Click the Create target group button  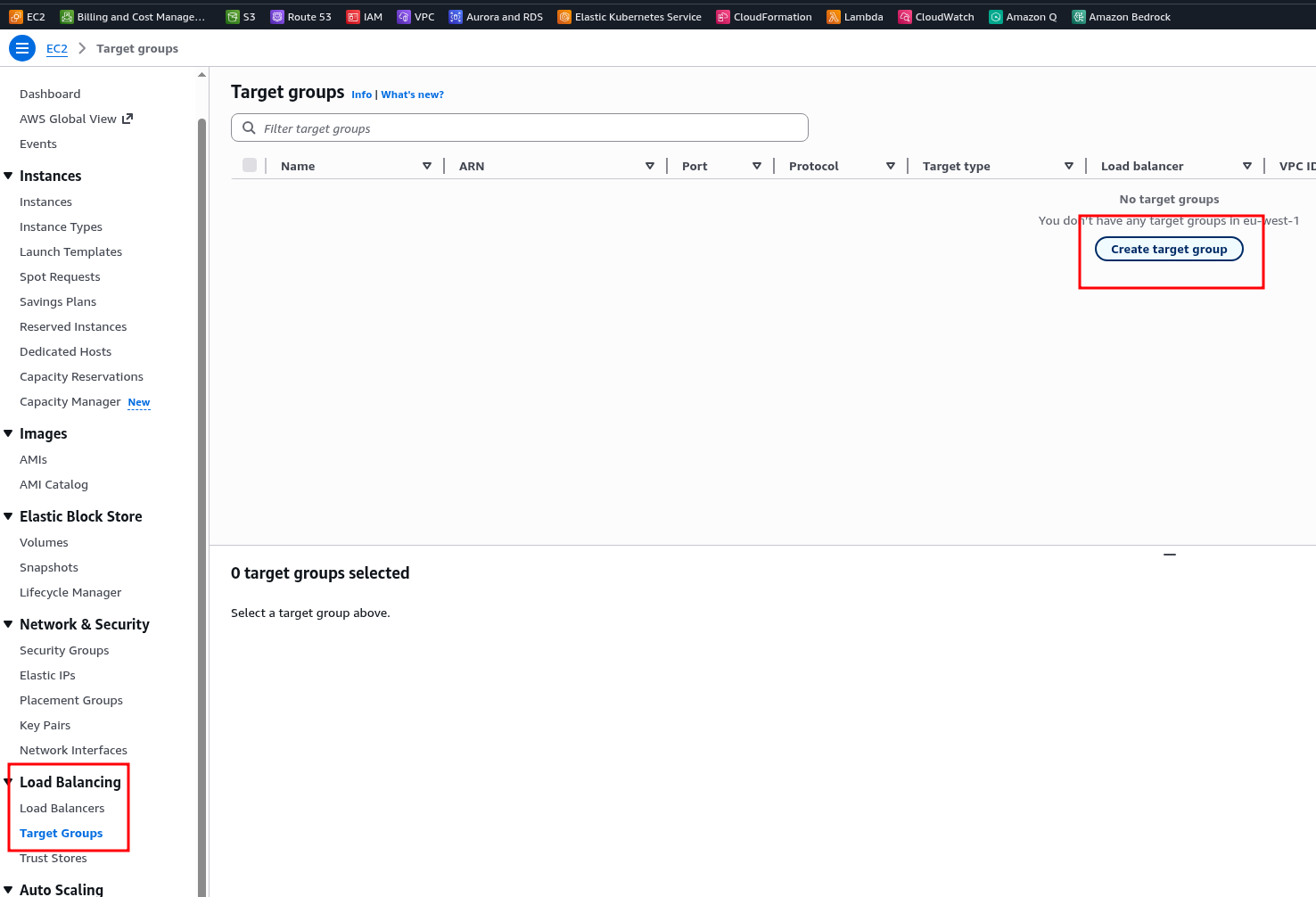1168,249
